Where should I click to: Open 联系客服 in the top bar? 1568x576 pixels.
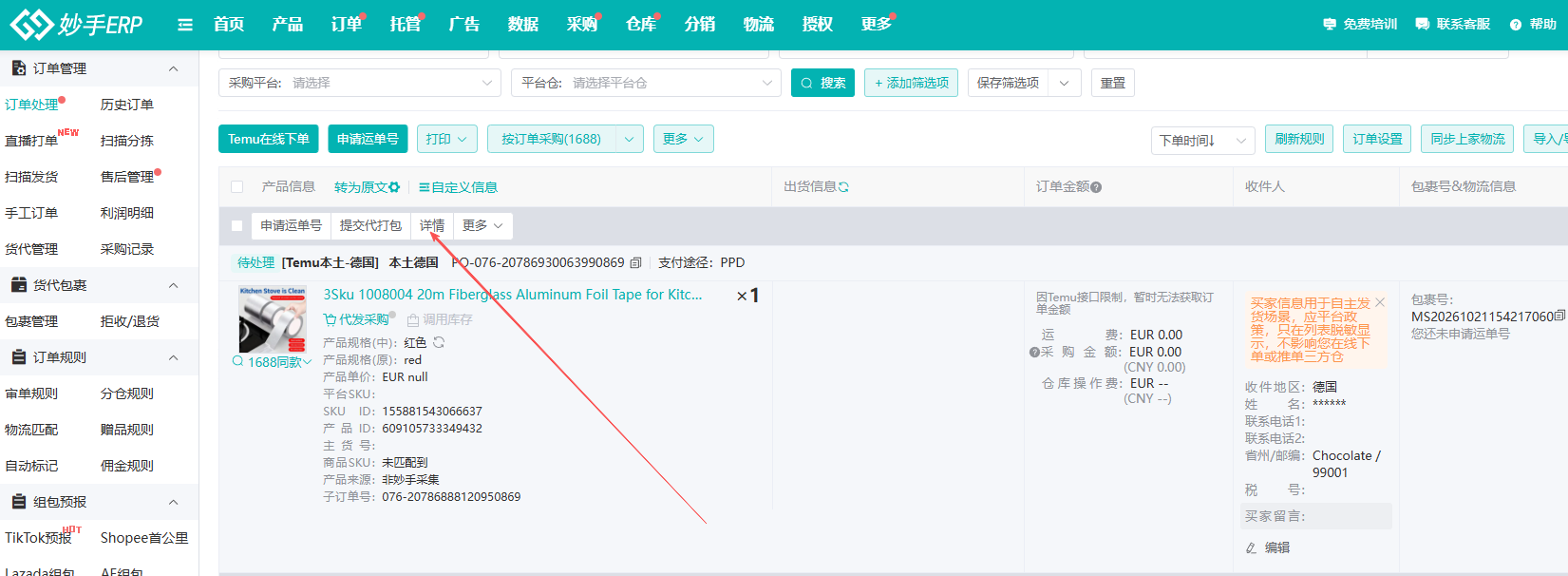(x=1453, y=24)
